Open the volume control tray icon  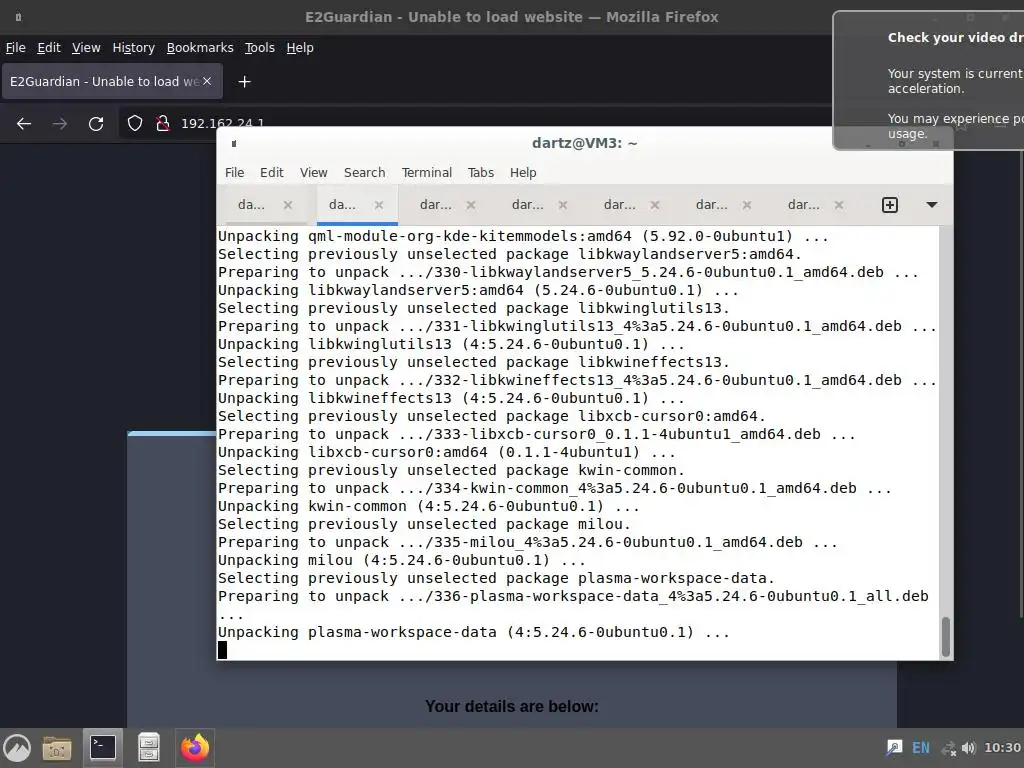(x=969, y=748)
